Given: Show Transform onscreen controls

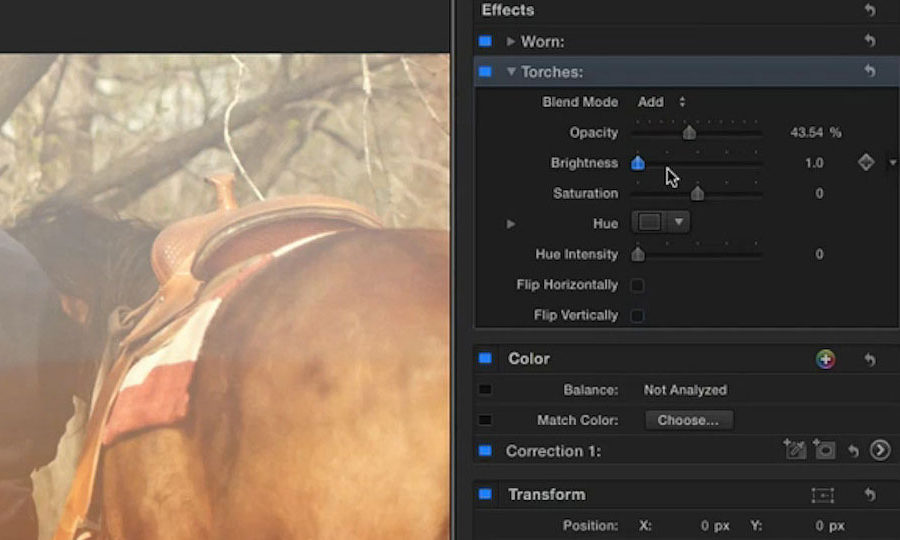Looking at the screenshot, I should (x=823, y=495).
